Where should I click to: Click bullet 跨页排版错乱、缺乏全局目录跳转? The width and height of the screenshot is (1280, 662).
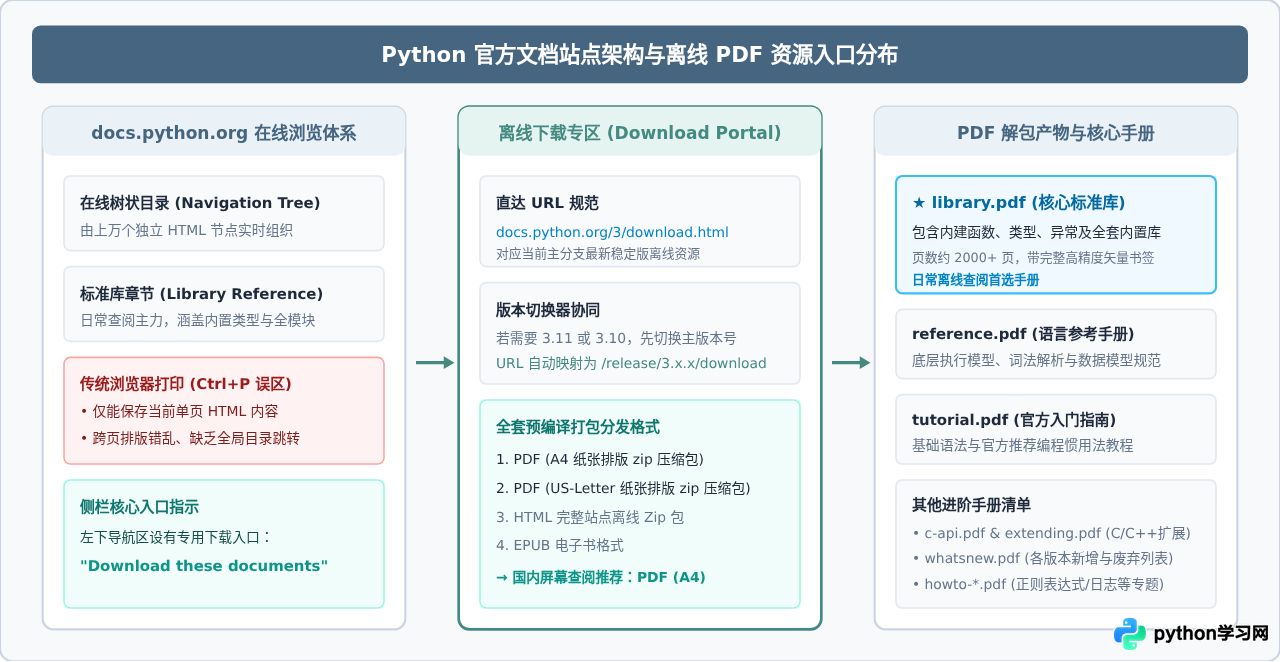point(190,438)
